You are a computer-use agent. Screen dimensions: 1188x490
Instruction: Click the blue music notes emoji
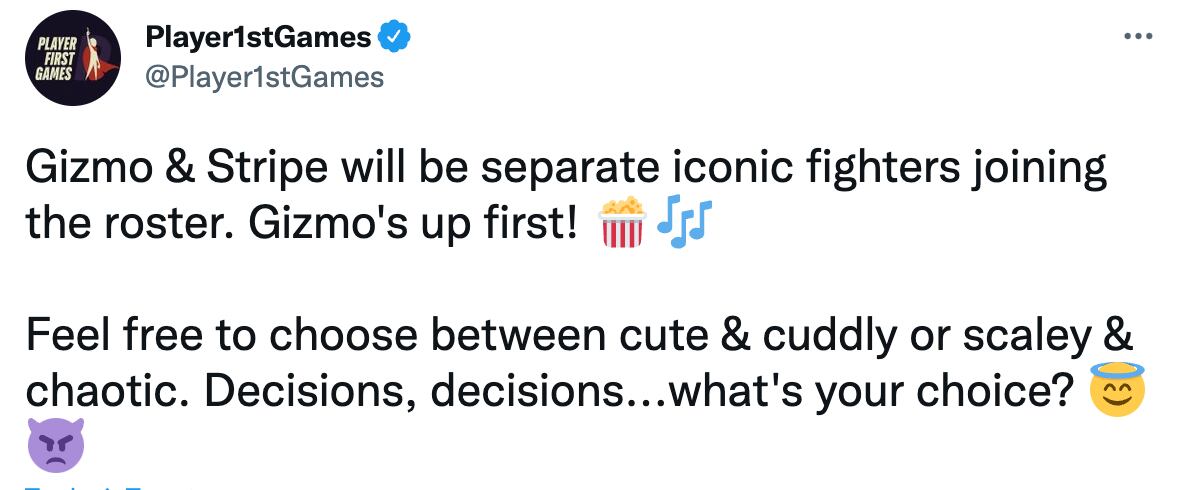click(683, 223)
